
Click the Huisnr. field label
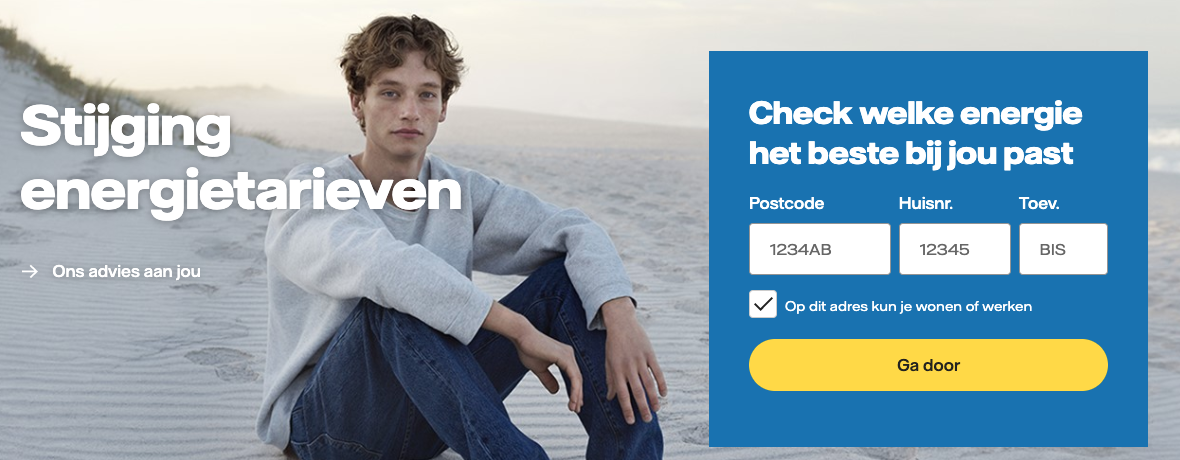[926, 203]
